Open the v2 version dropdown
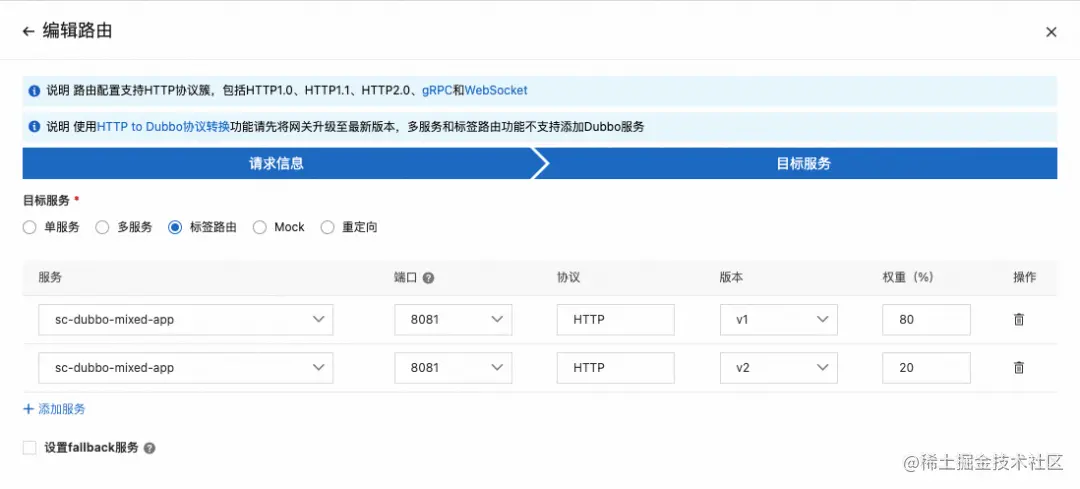This screenshot has width=1080, height=489. 779,368
